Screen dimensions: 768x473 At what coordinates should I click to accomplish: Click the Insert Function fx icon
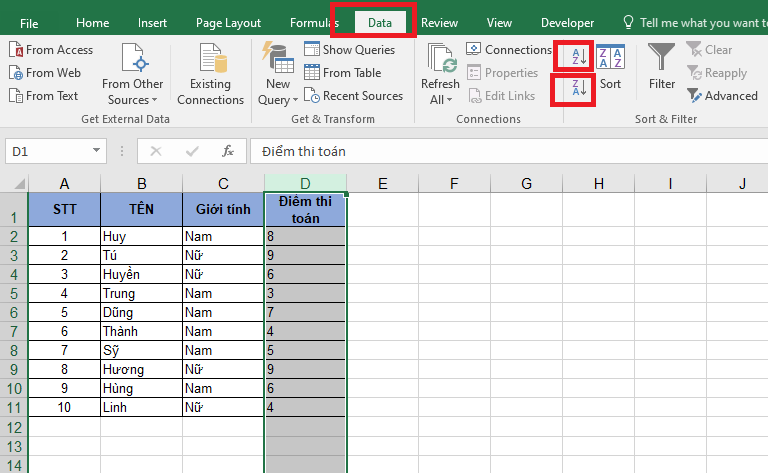point(228,151)
